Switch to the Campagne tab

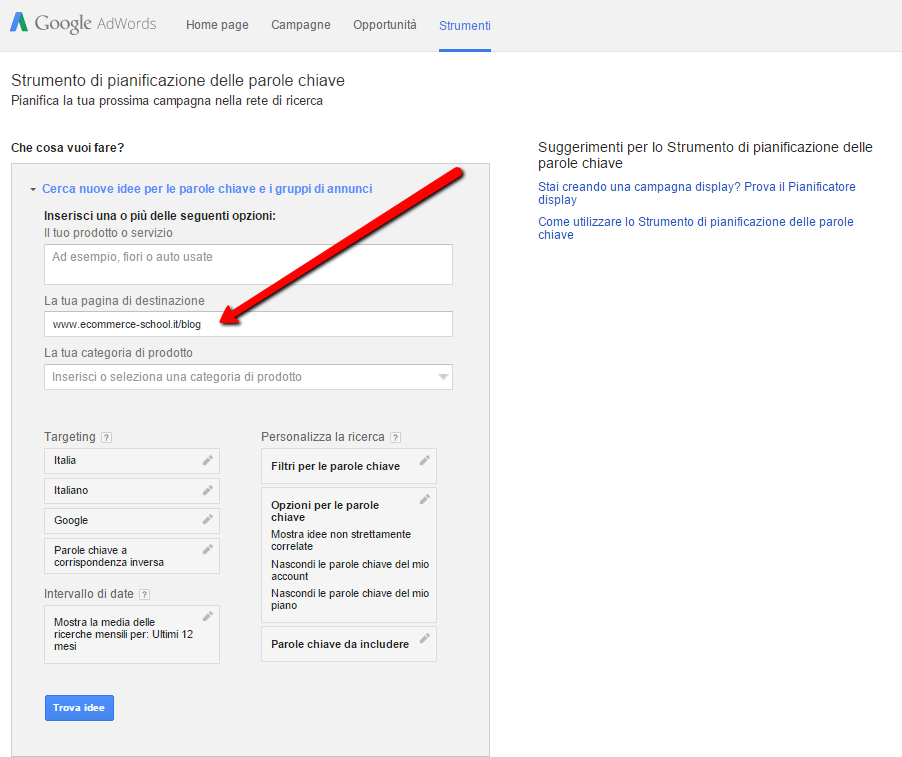click(x=300, y=25)
